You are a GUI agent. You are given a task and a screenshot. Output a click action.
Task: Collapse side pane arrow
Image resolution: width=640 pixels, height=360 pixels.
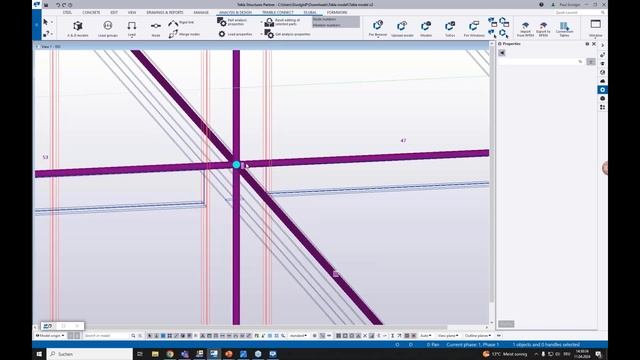click(x=602, y=45)
